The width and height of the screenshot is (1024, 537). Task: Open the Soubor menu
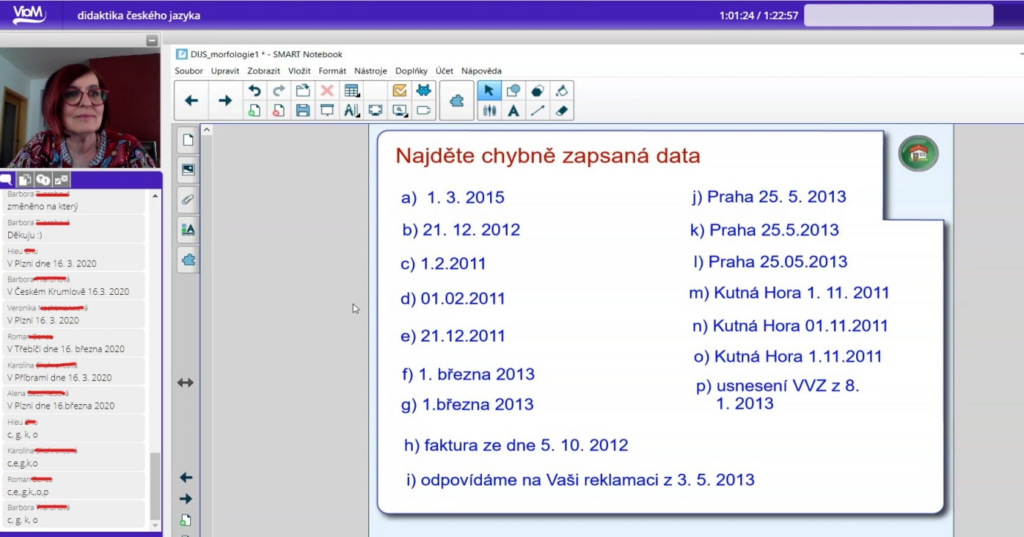pyautogui.click(x=188, y=71)
